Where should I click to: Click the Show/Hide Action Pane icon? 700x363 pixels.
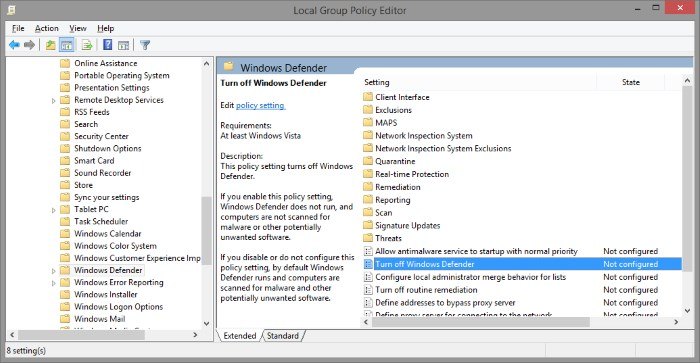[x=124, y=45]
